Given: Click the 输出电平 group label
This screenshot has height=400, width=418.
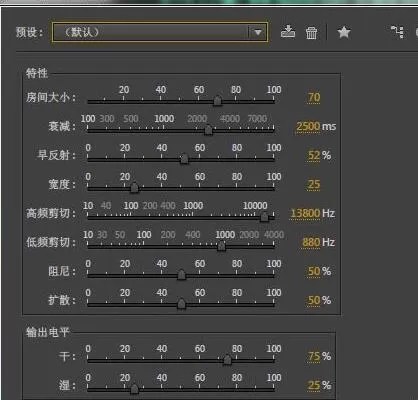Looking at the screenshot, I should [x=48, y=332].
